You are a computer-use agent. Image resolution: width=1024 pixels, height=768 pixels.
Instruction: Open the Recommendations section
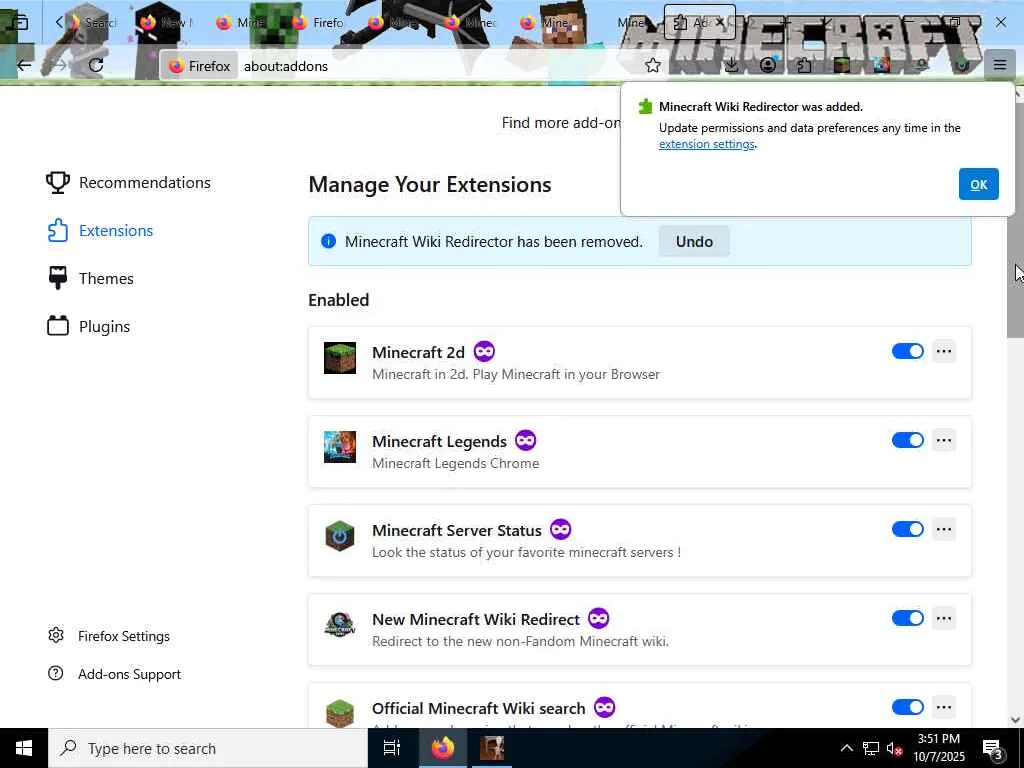pos(129,182)
